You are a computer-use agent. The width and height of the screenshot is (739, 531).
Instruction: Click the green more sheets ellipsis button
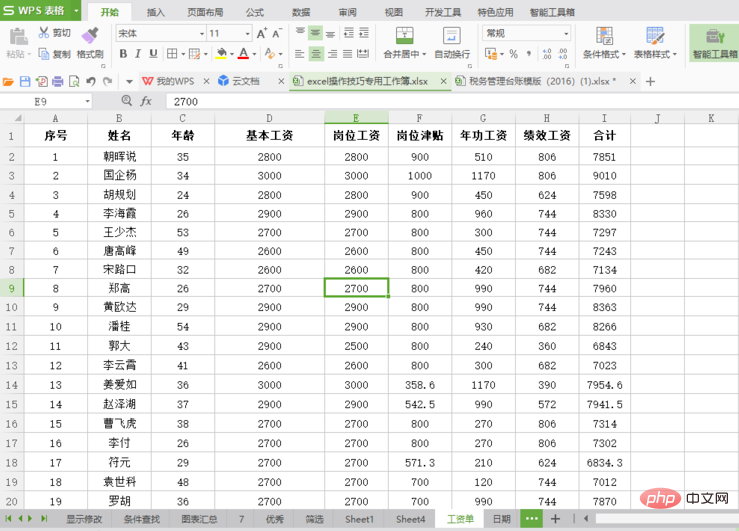click(x=532, y=519)
